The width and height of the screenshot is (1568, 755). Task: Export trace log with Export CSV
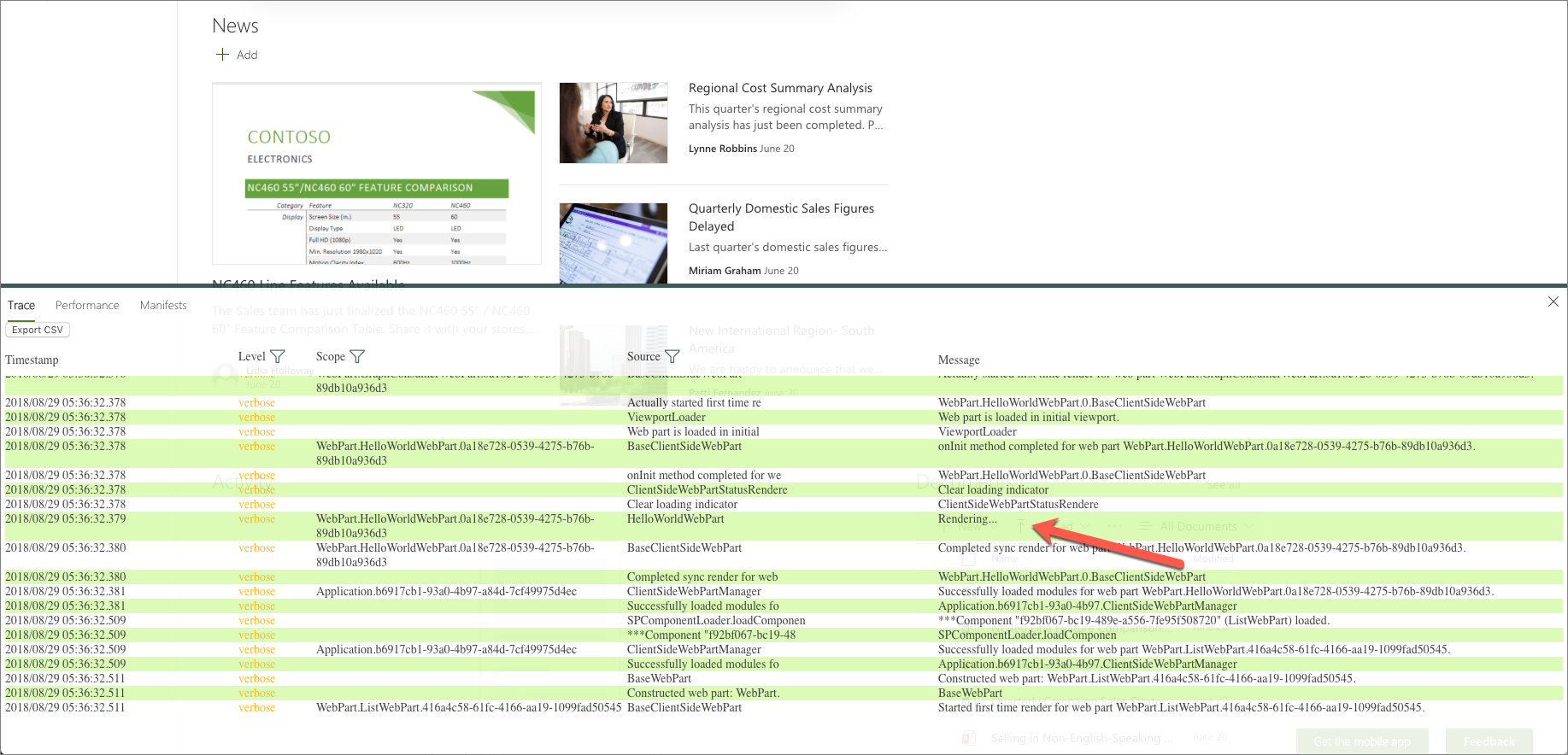tap(38, 330)
